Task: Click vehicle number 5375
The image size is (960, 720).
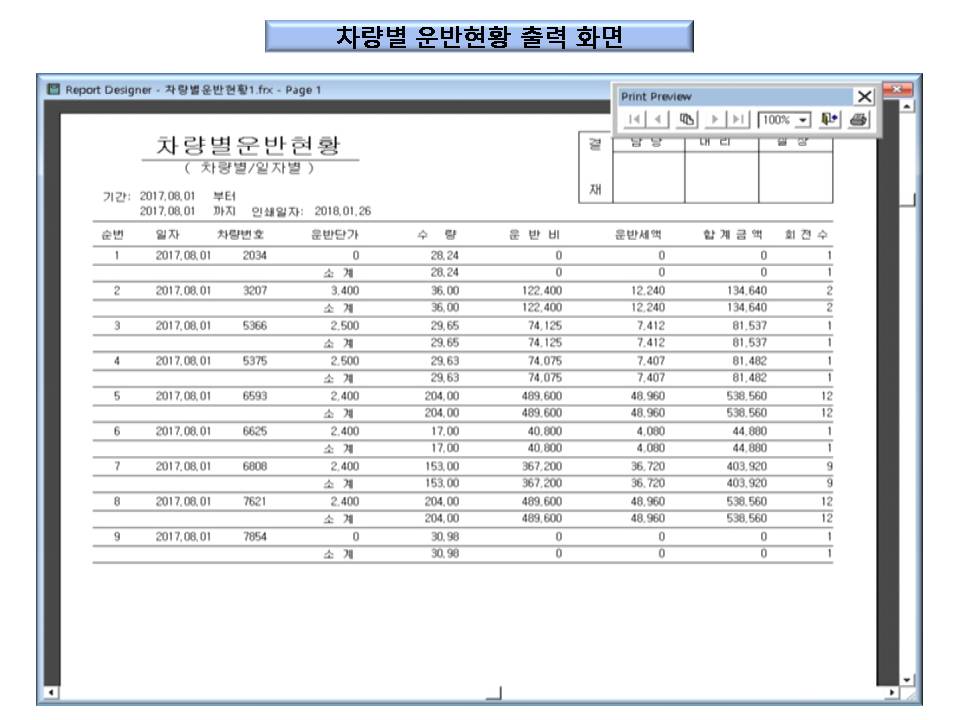Action: [255, 361]
